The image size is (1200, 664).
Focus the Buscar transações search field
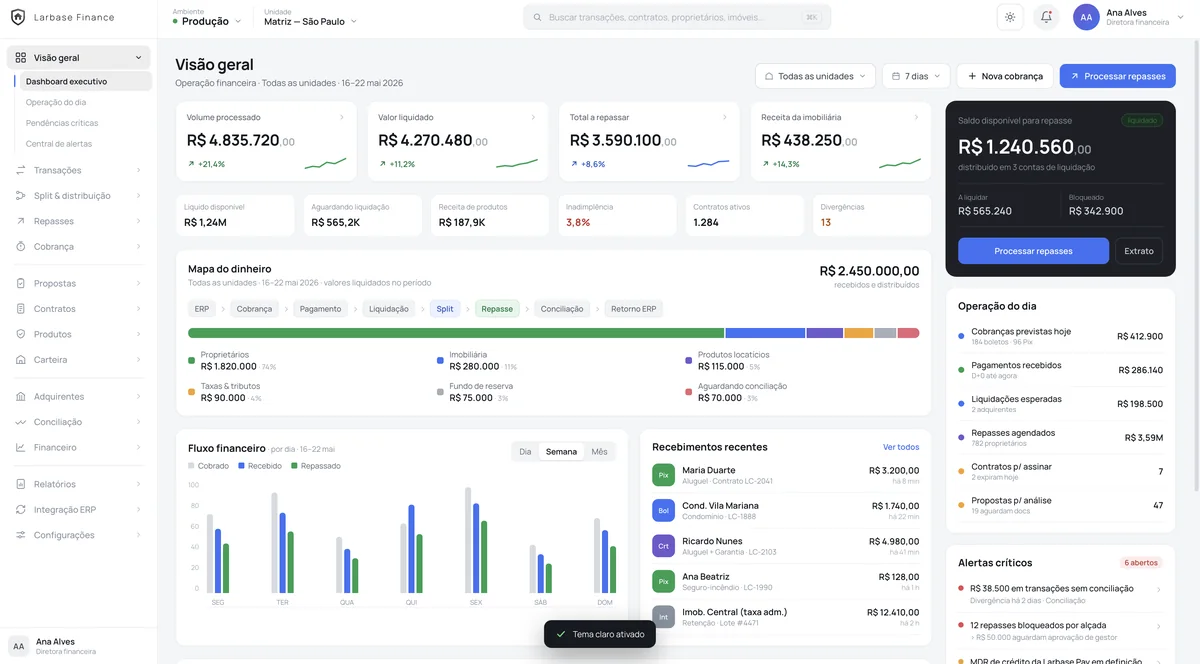click(x=677, y=17)
